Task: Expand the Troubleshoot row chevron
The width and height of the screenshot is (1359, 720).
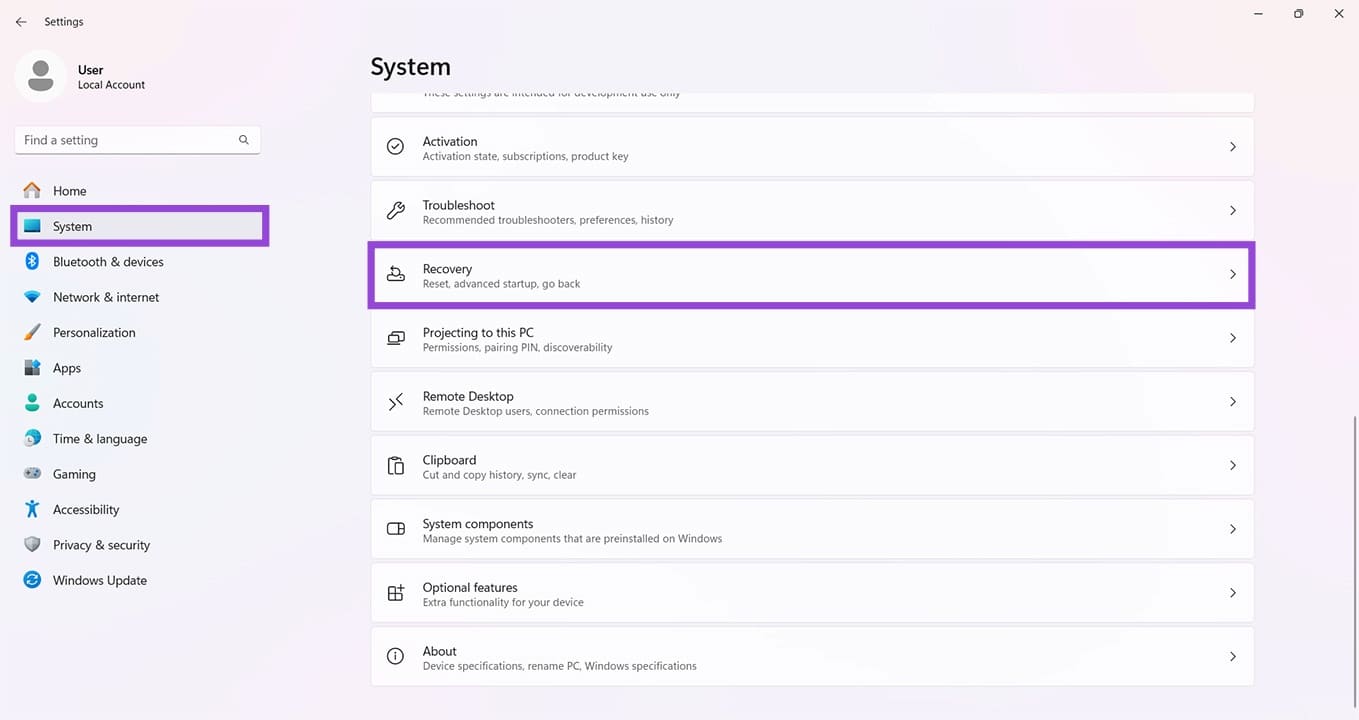Action: point(1232,211)
